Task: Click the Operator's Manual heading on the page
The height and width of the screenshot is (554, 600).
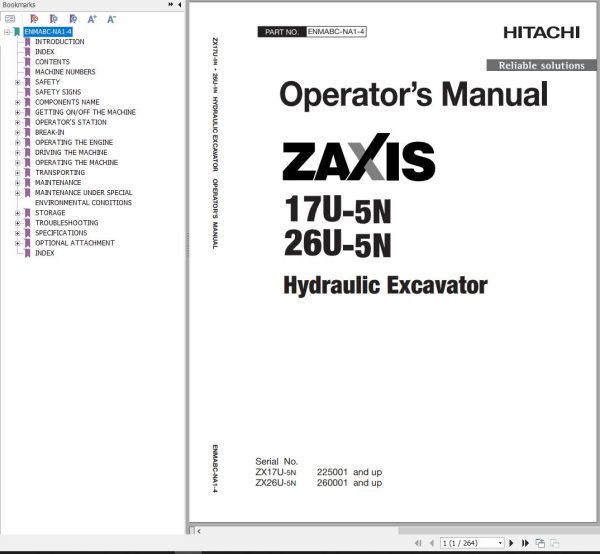Action: click(414, 94)
